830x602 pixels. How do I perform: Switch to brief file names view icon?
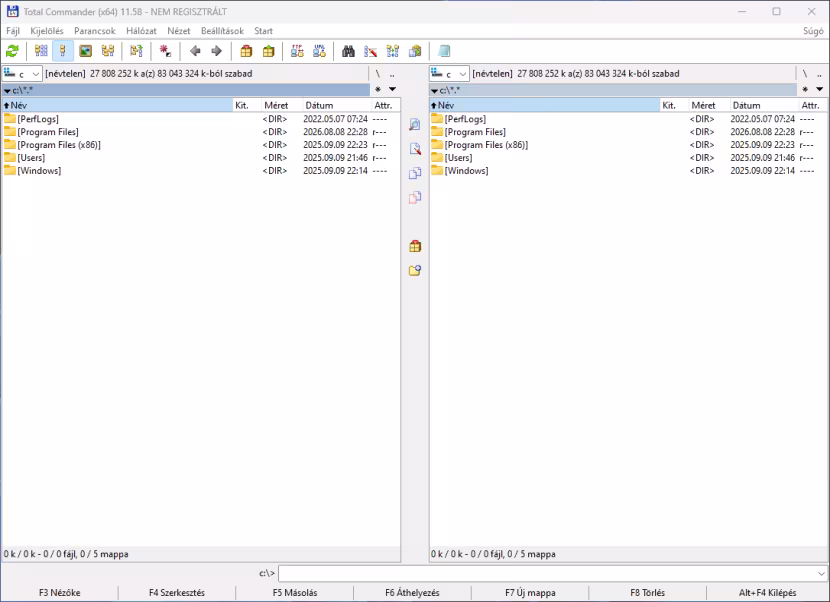click(x=41, y=51)
